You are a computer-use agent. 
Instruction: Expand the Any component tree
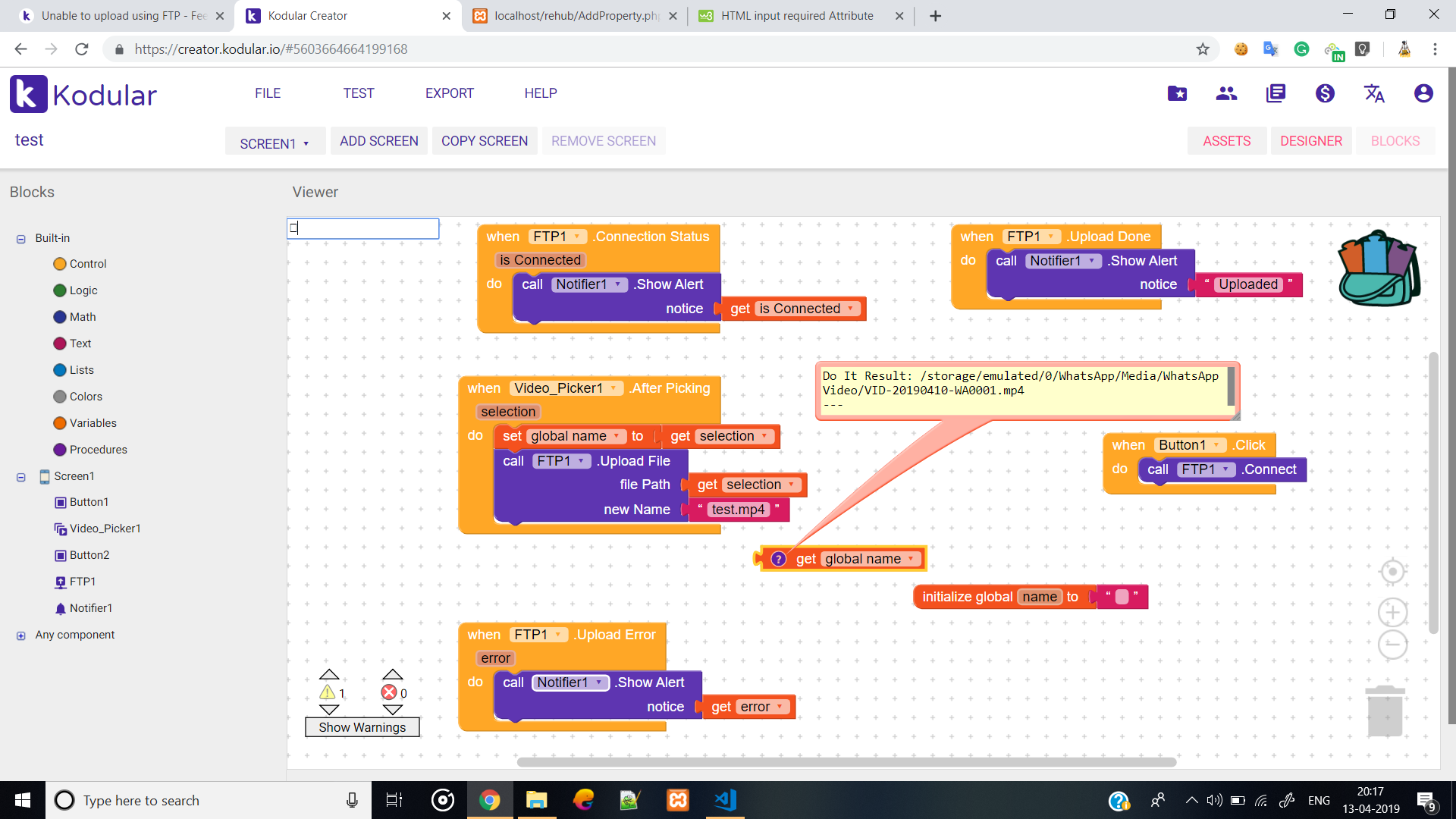tap(21, 635)
